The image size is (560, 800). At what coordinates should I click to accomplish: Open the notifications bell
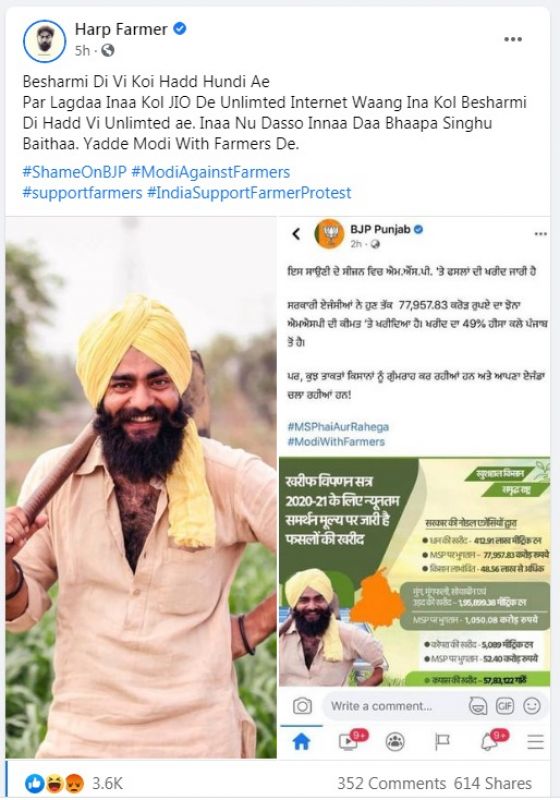[x=491, y=741]
